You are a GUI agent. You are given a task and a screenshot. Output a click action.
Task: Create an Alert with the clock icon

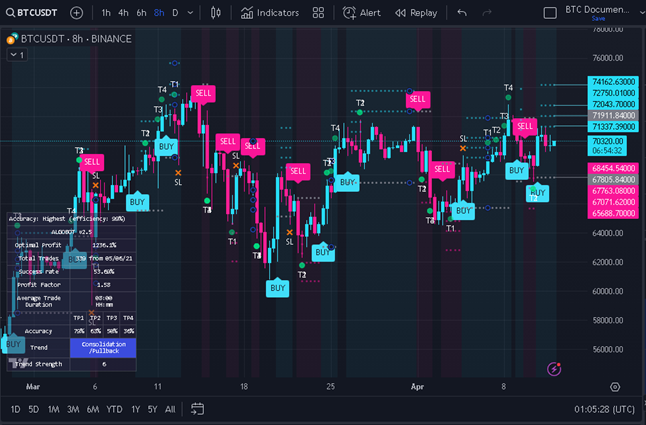(x=362, y=13)
